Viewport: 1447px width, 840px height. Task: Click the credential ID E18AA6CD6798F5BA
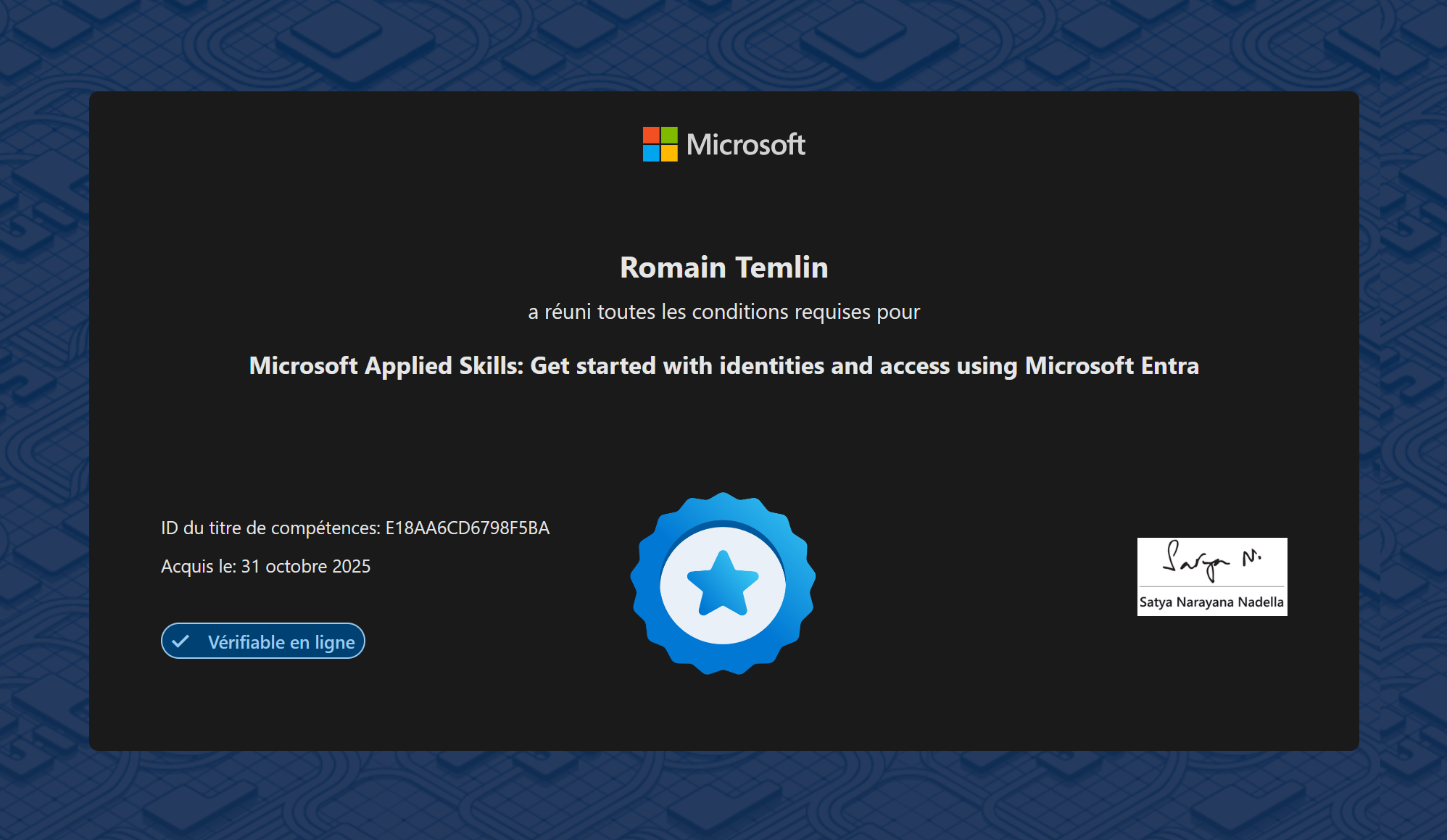[x=468, y=528]
